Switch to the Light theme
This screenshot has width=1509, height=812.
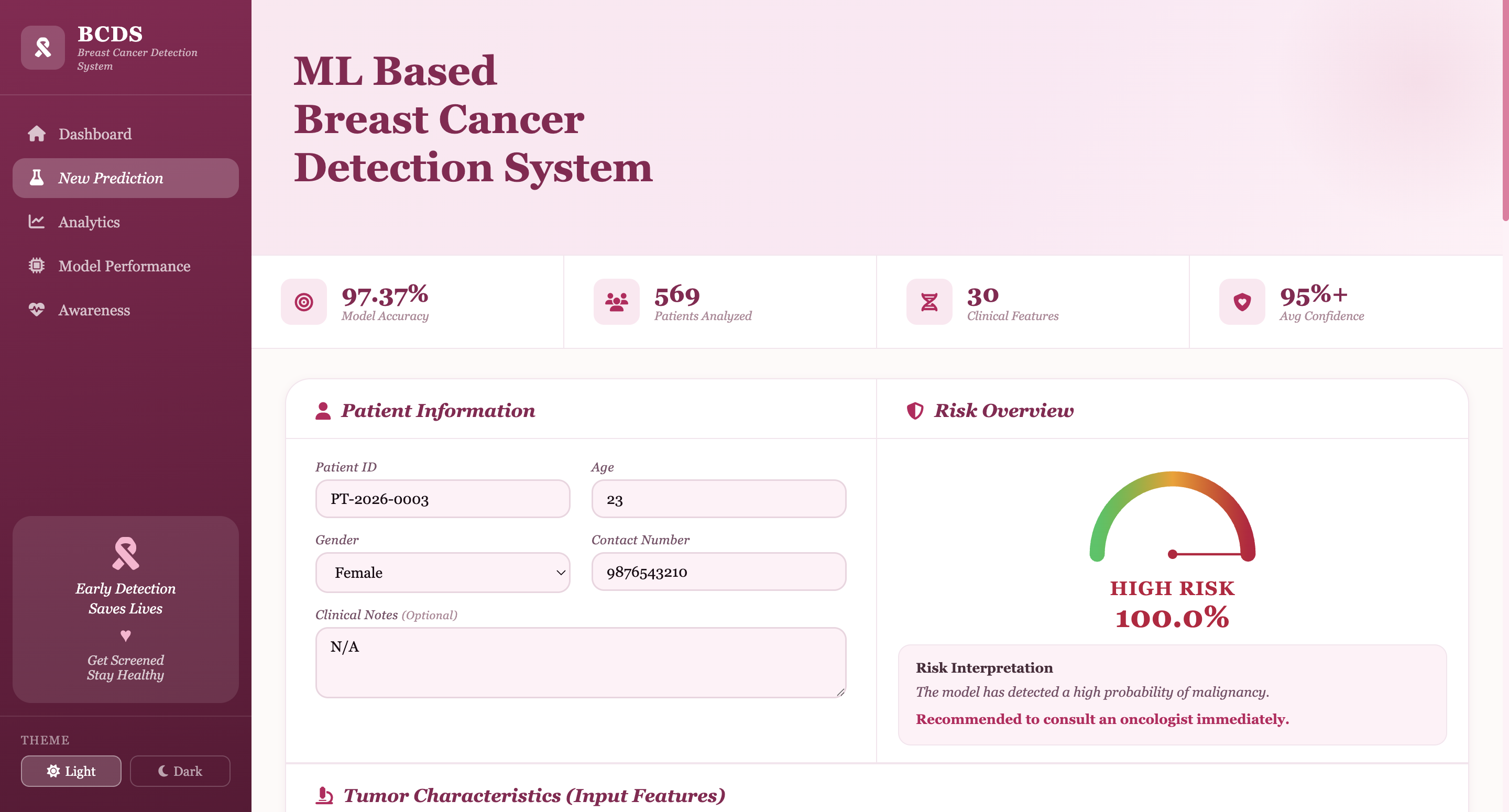71,771
